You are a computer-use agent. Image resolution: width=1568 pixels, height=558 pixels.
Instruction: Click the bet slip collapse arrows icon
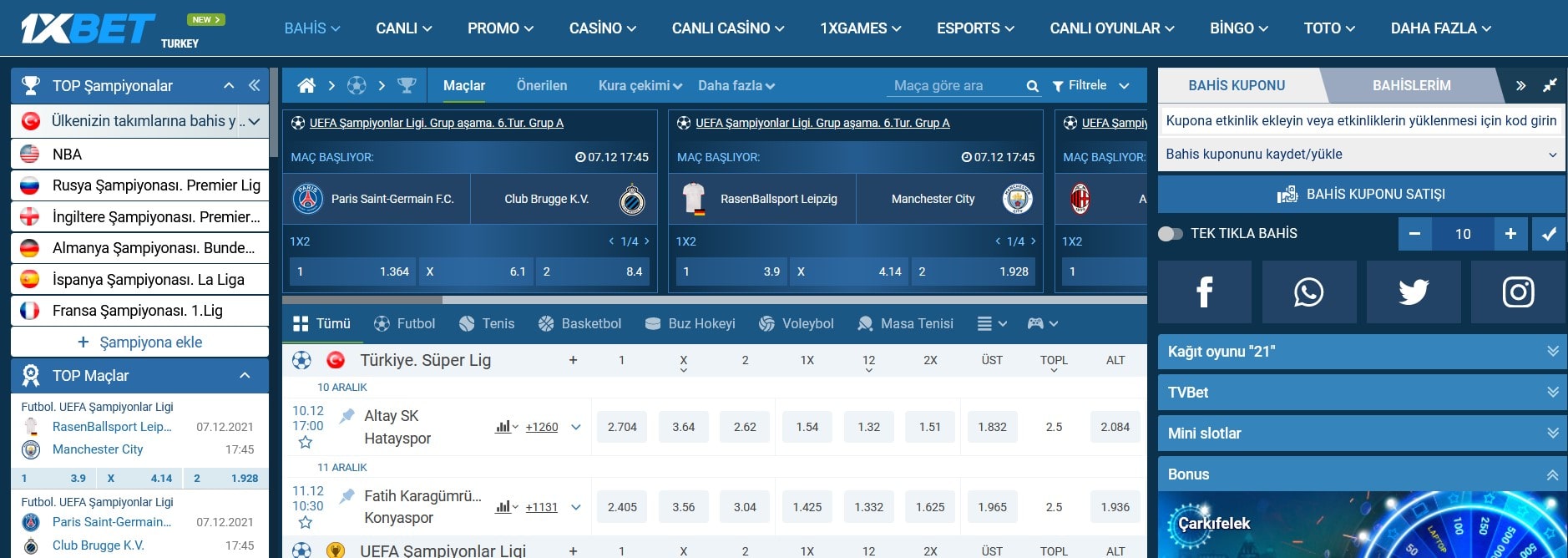1550,85
